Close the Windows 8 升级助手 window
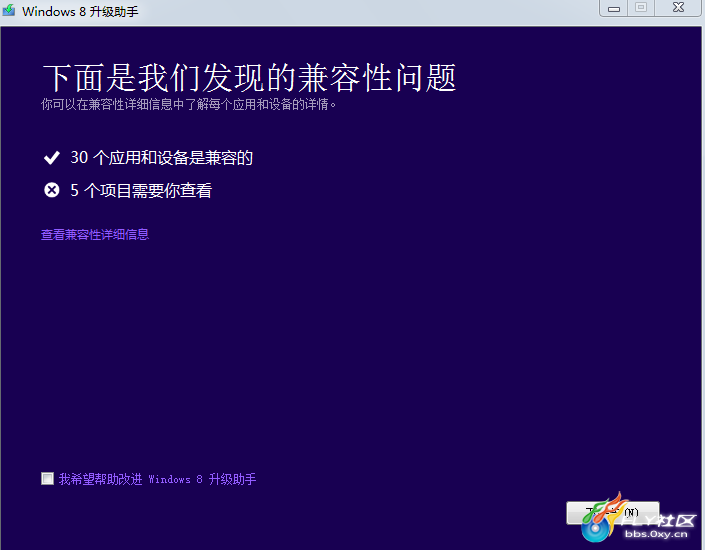Image resolution: width=705 pixels, height=550 pixels. (678, 8)
